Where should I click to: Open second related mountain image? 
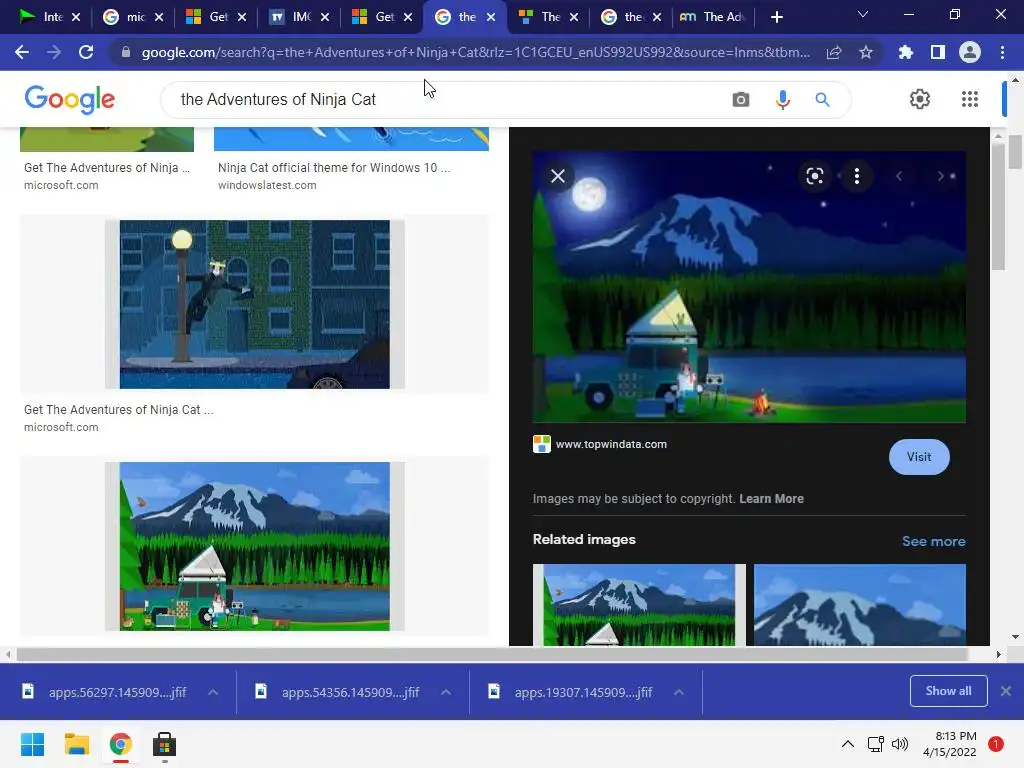tap(859, 605)
